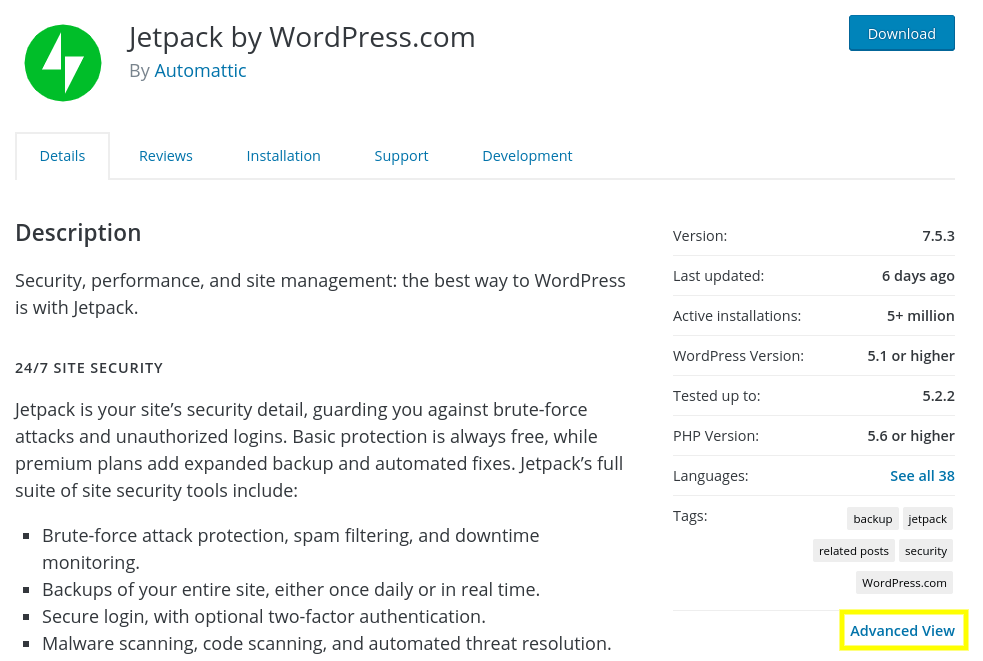Download the Jetpack plugin

click(x=902, y=33)
